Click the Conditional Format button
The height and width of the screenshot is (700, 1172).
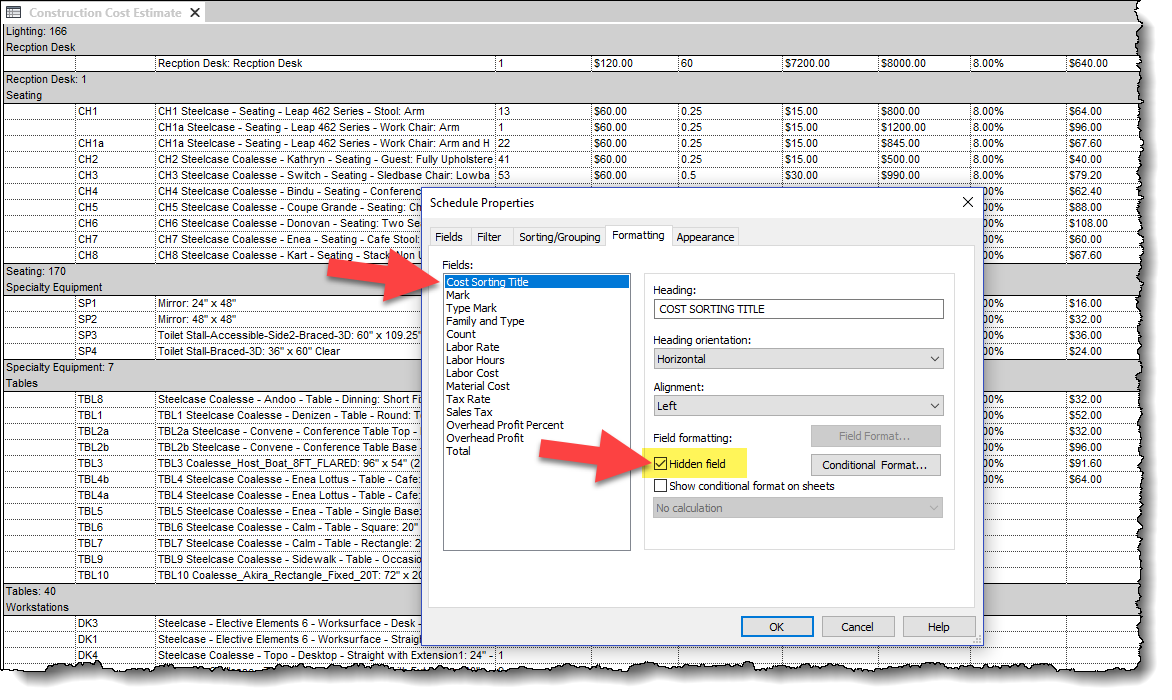tap(876, 464)
